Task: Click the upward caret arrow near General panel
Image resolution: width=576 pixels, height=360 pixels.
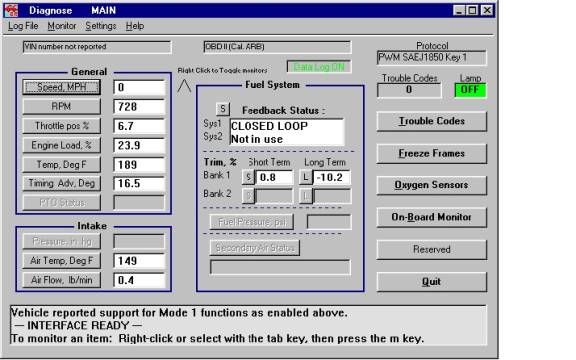Action: [184, 86]
